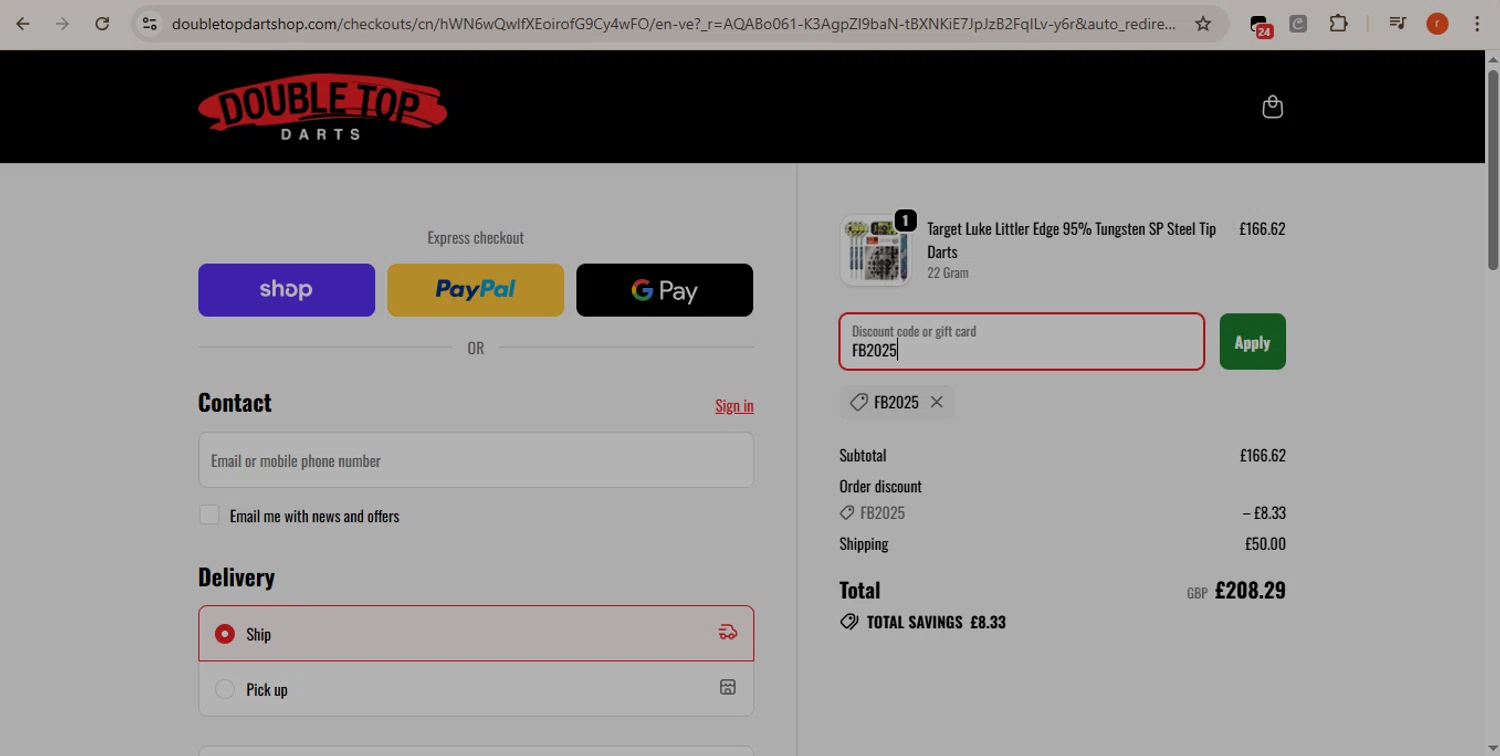Click into the Discount code or gift card field
This screenshot has width=1500, height=756.
(1022, 341)
